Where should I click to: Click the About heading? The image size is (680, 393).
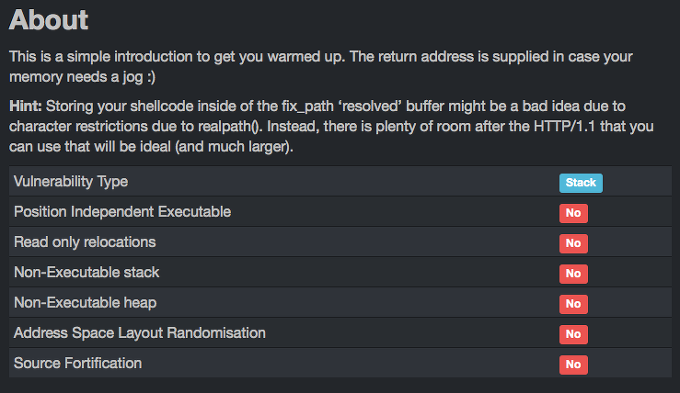coord(49,20)
